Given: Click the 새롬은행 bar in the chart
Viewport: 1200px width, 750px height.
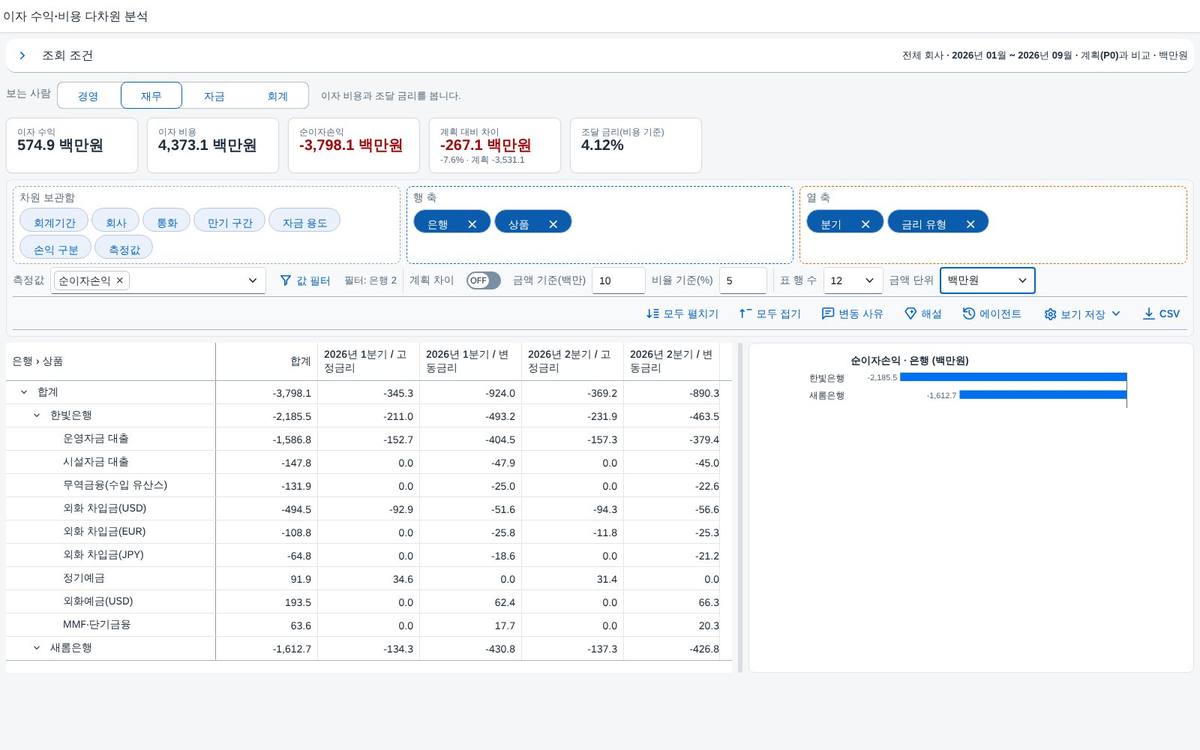Looking at the screenshot, I should pyautogui.click(x=1043, y=395).
